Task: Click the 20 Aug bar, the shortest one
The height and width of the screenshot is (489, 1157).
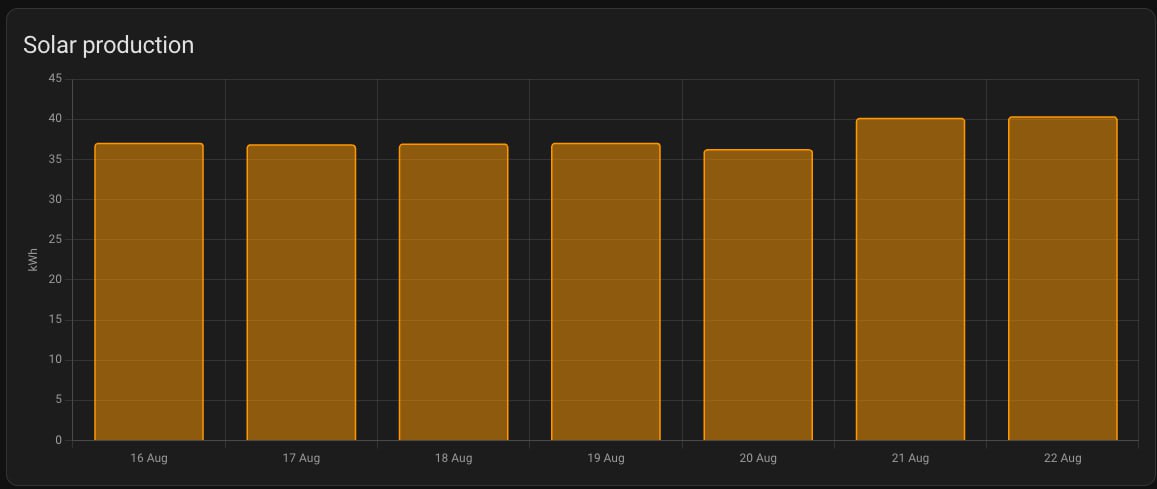Action: coord(758,295)
